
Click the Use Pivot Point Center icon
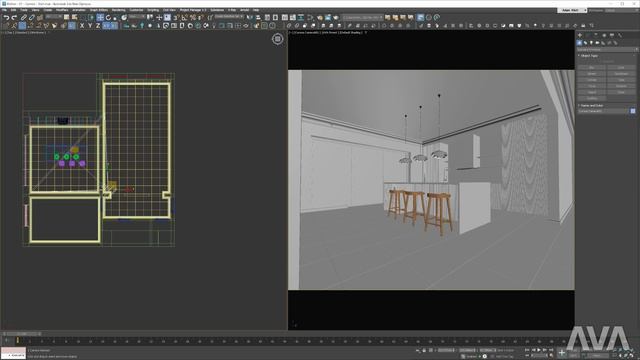pyautogui.click(x=150, y=18)
